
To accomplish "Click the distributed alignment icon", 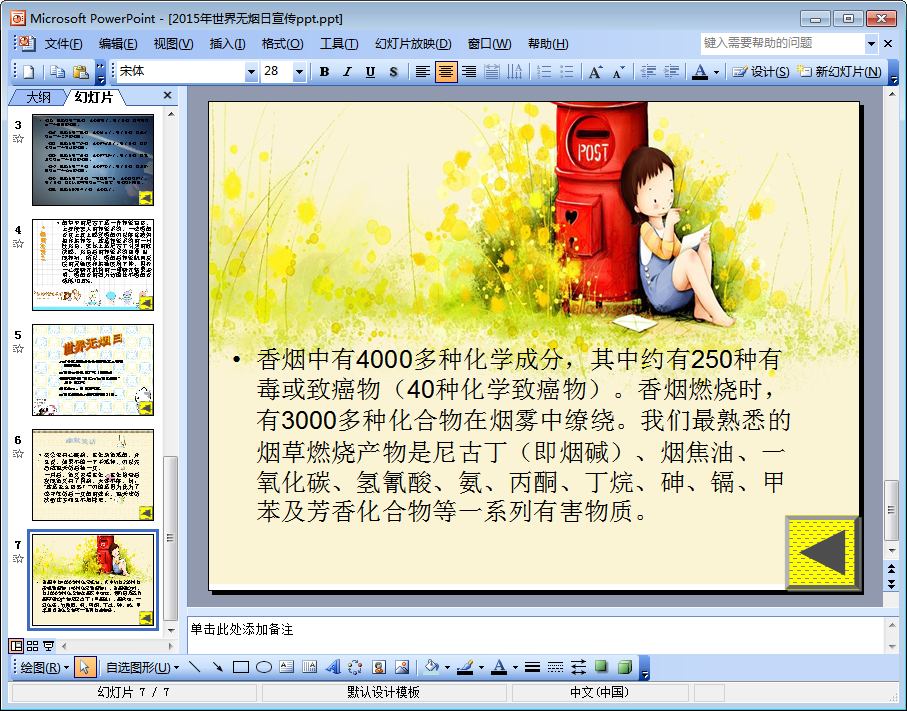I will click(492, 72).
